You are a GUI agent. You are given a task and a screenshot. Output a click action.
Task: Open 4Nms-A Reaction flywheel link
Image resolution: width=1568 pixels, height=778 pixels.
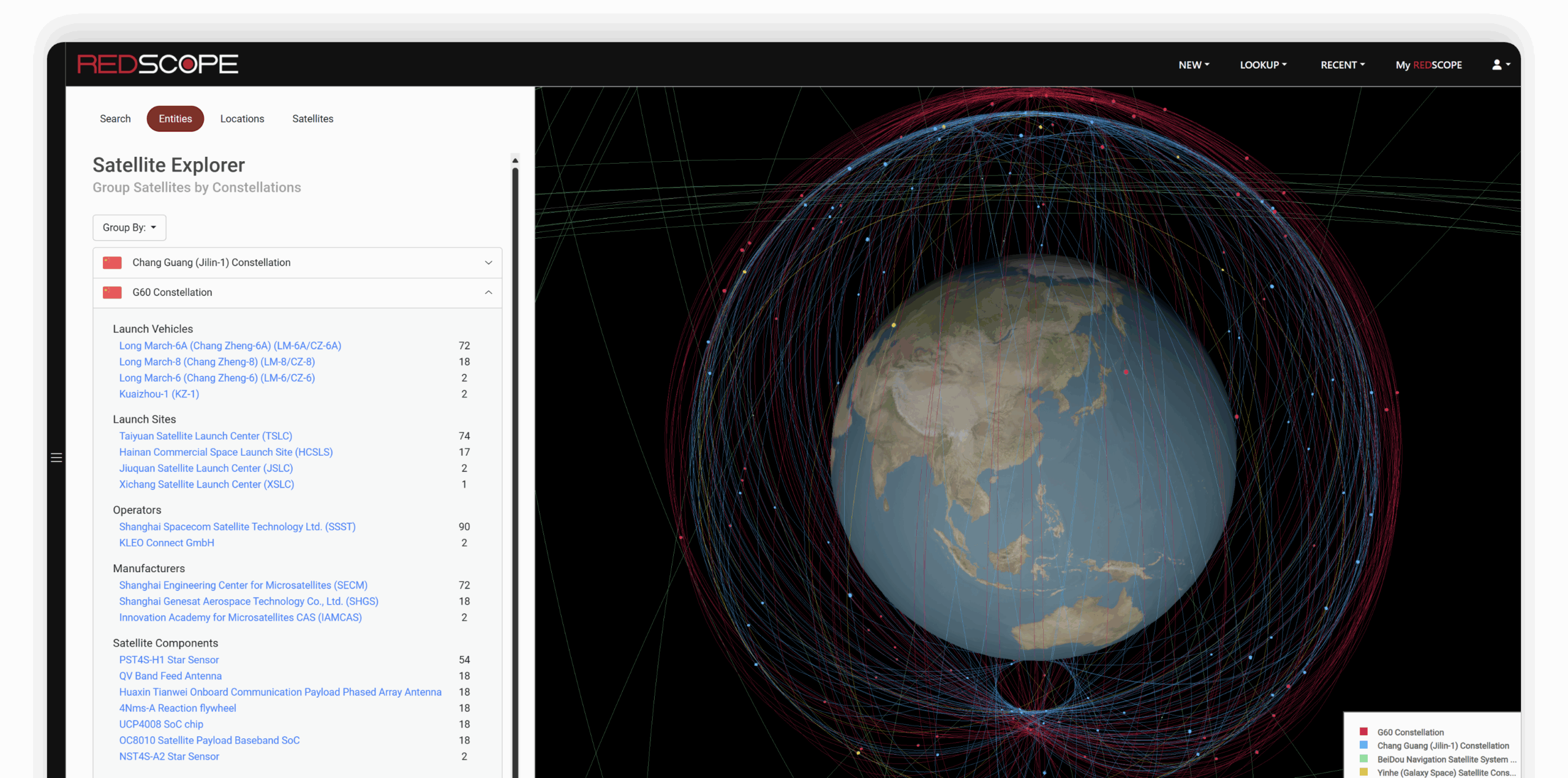[178, 708]
